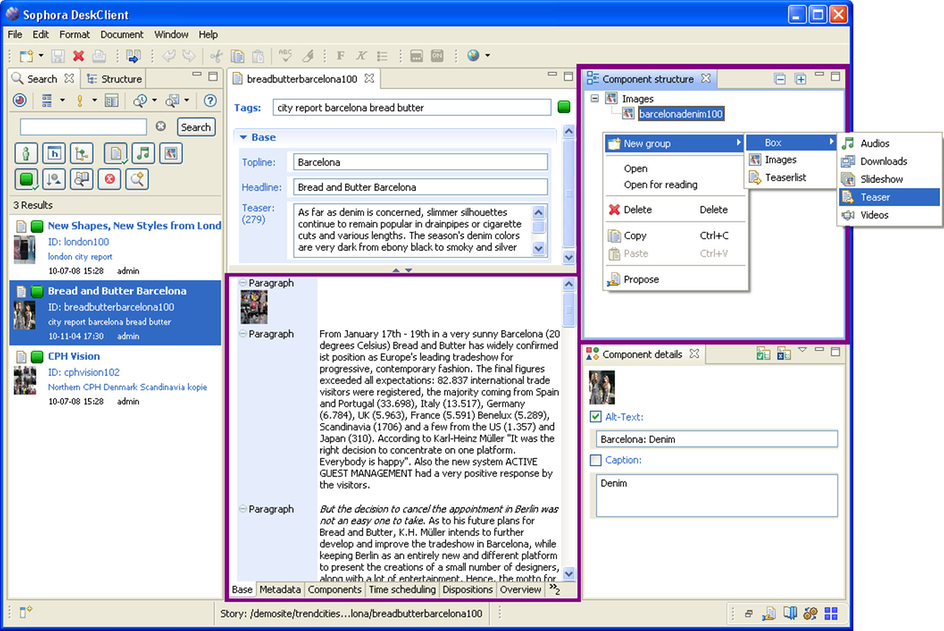
Task: Click the image thumbnail in Component details
Action: coord(602,387)
